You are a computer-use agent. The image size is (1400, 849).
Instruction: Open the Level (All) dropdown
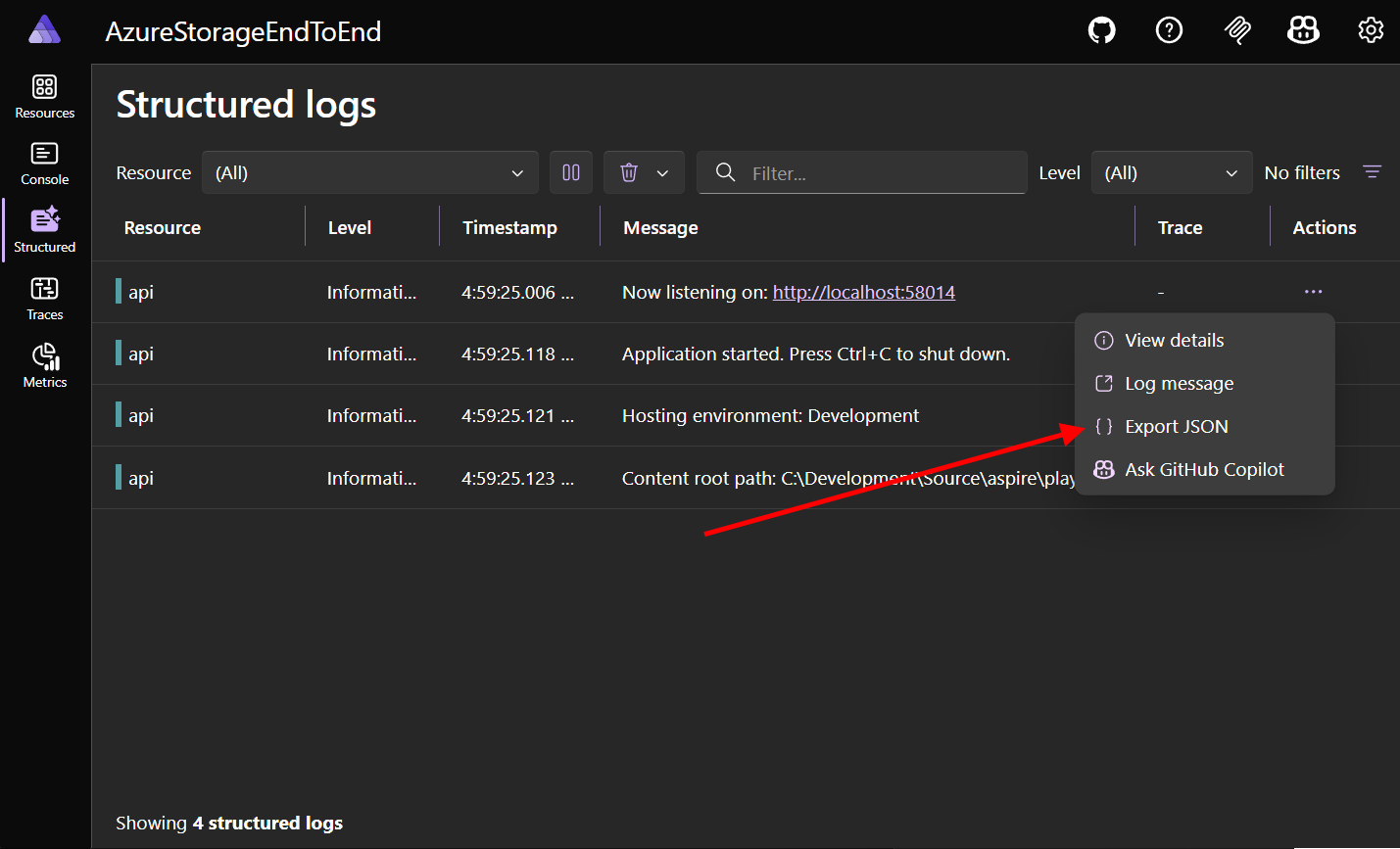(1172, 172)
